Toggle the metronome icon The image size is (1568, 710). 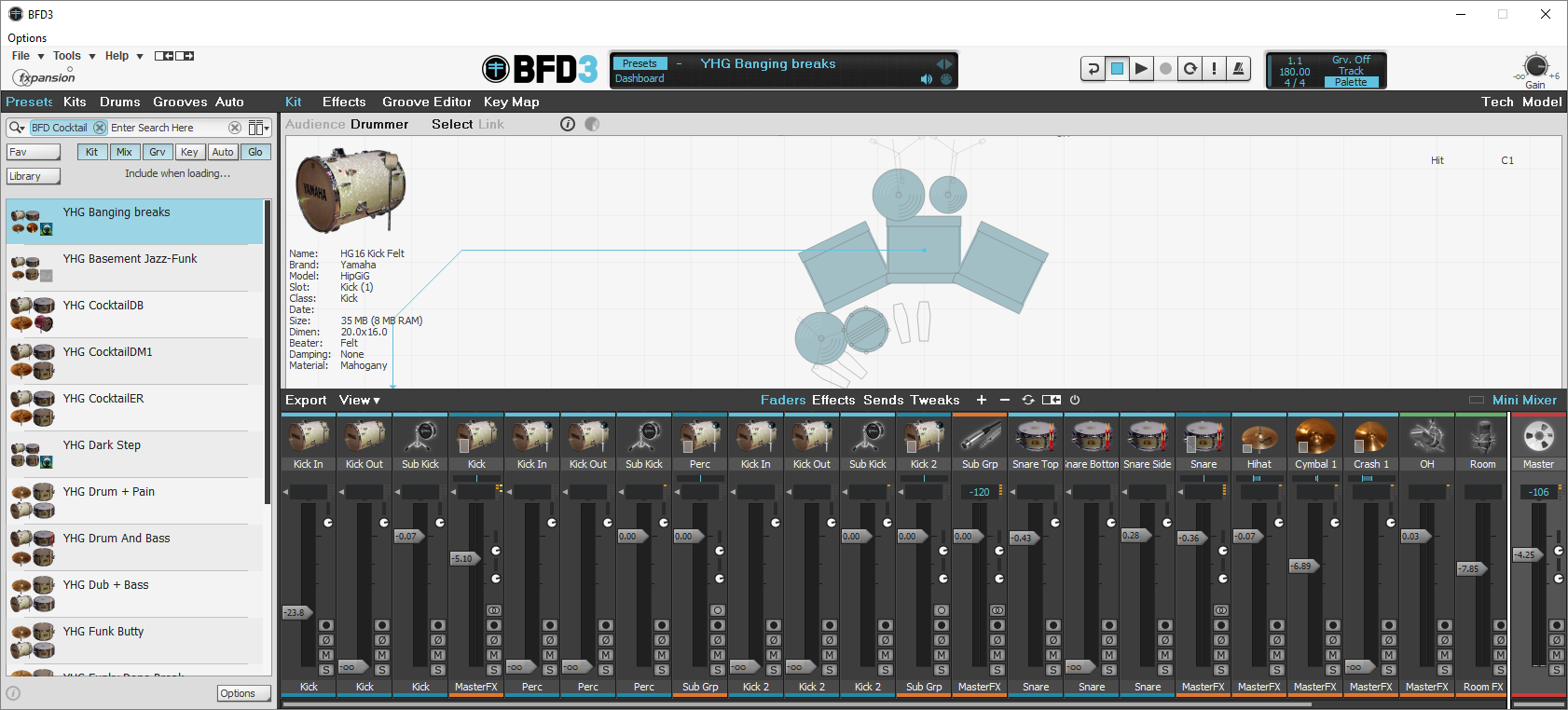pyautogui.click(x=1238, y=69)
